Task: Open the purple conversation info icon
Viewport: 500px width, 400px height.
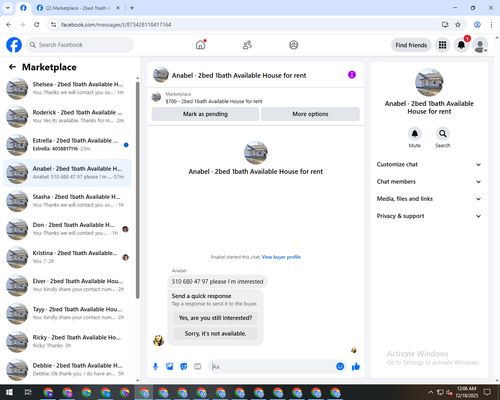Action: click(352, 75)
